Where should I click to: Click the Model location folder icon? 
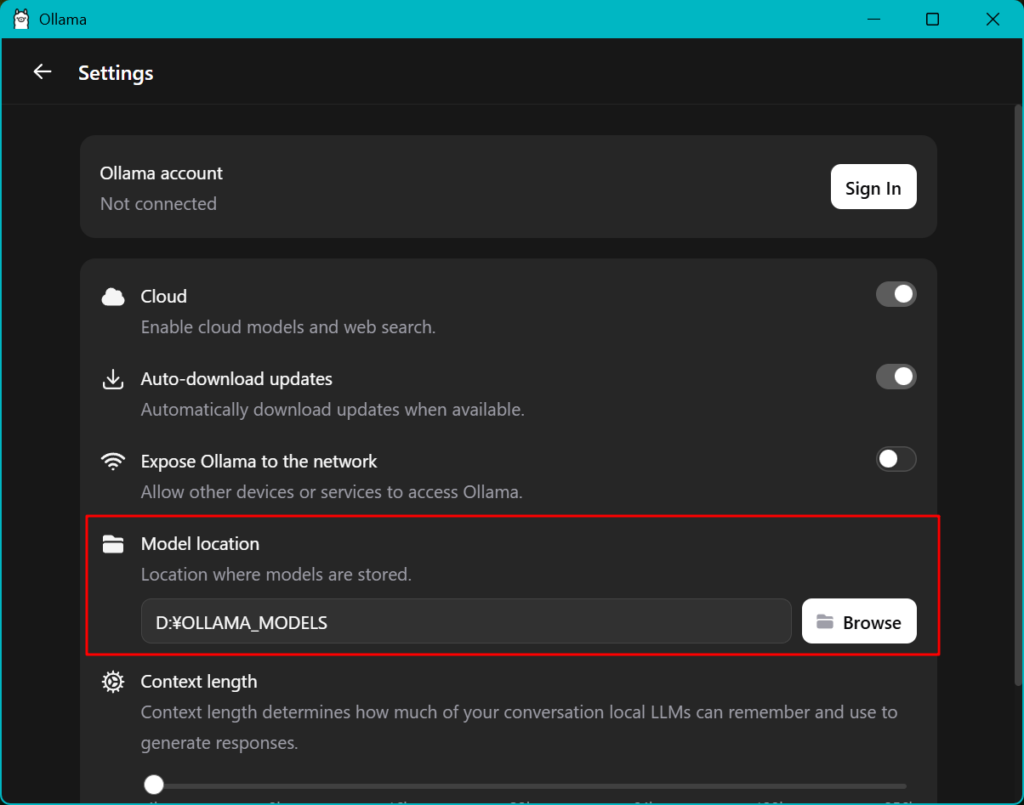(113, 544)
